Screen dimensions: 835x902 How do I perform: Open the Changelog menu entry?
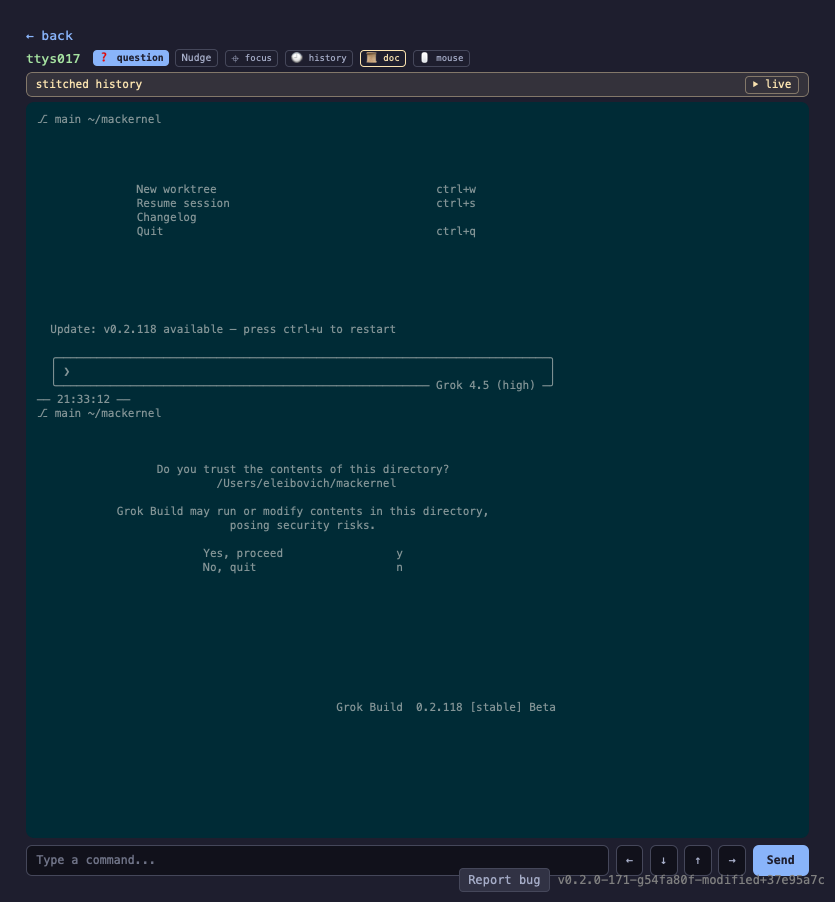tap(166, 217)
